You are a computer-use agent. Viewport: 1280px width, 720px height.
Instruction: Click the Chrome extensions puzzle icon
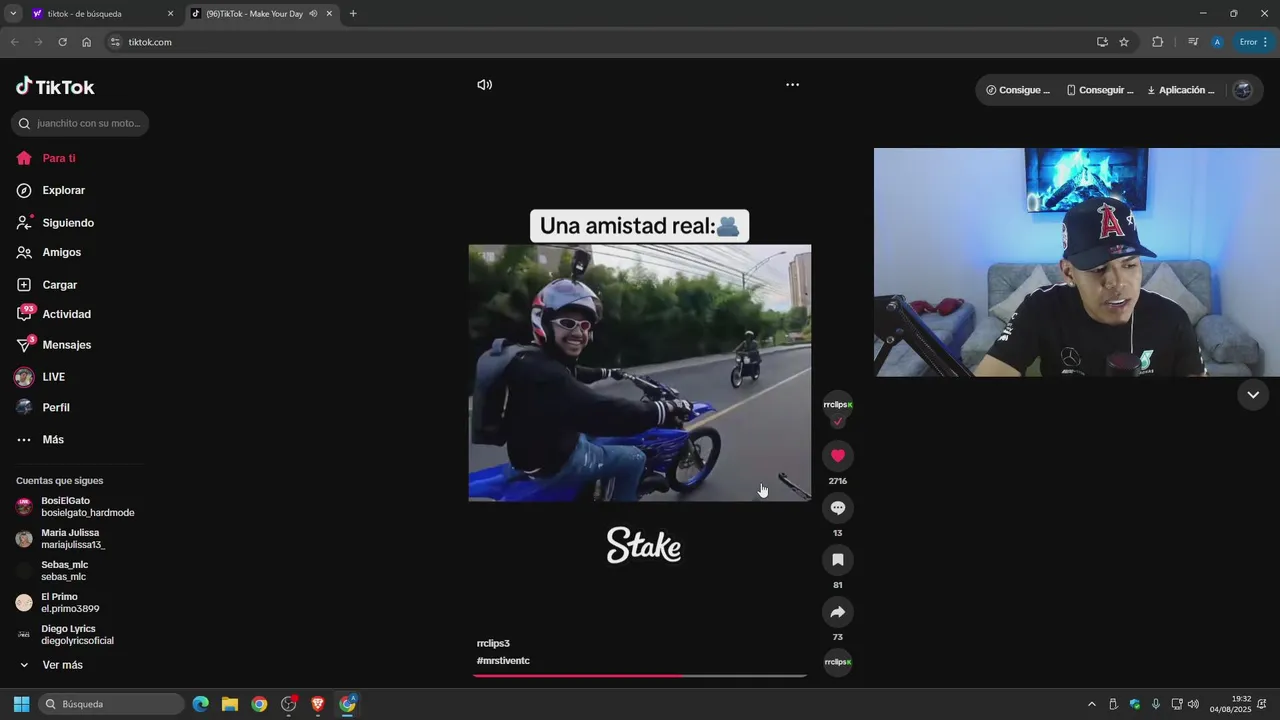click(1158, 42)
